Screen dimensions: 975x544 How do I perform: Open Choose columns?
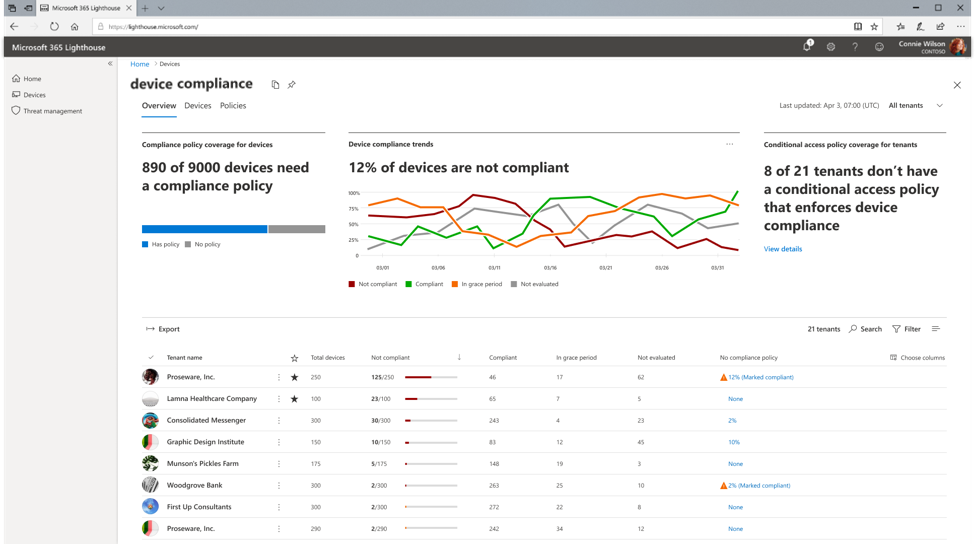pos(917,357)
